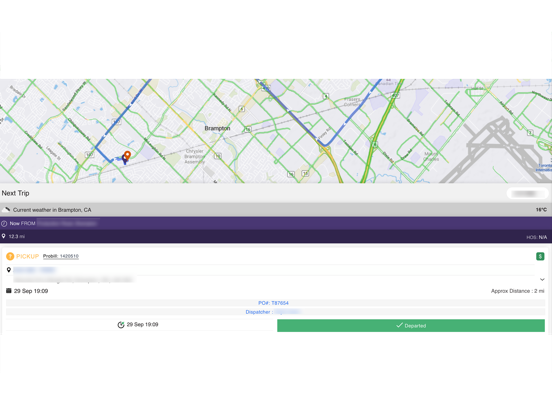
Task: Expand the pickup address chevron
Action: (x=542, y=280)
